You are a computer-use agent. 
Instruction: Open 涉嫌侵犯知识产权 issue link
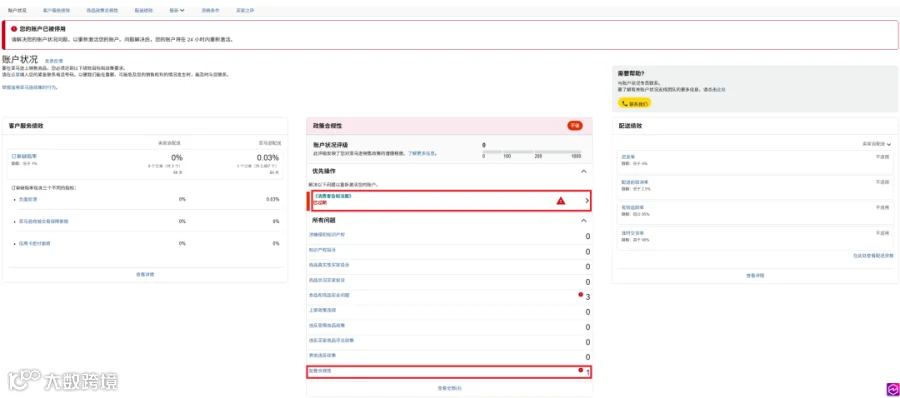coord(327,235)
